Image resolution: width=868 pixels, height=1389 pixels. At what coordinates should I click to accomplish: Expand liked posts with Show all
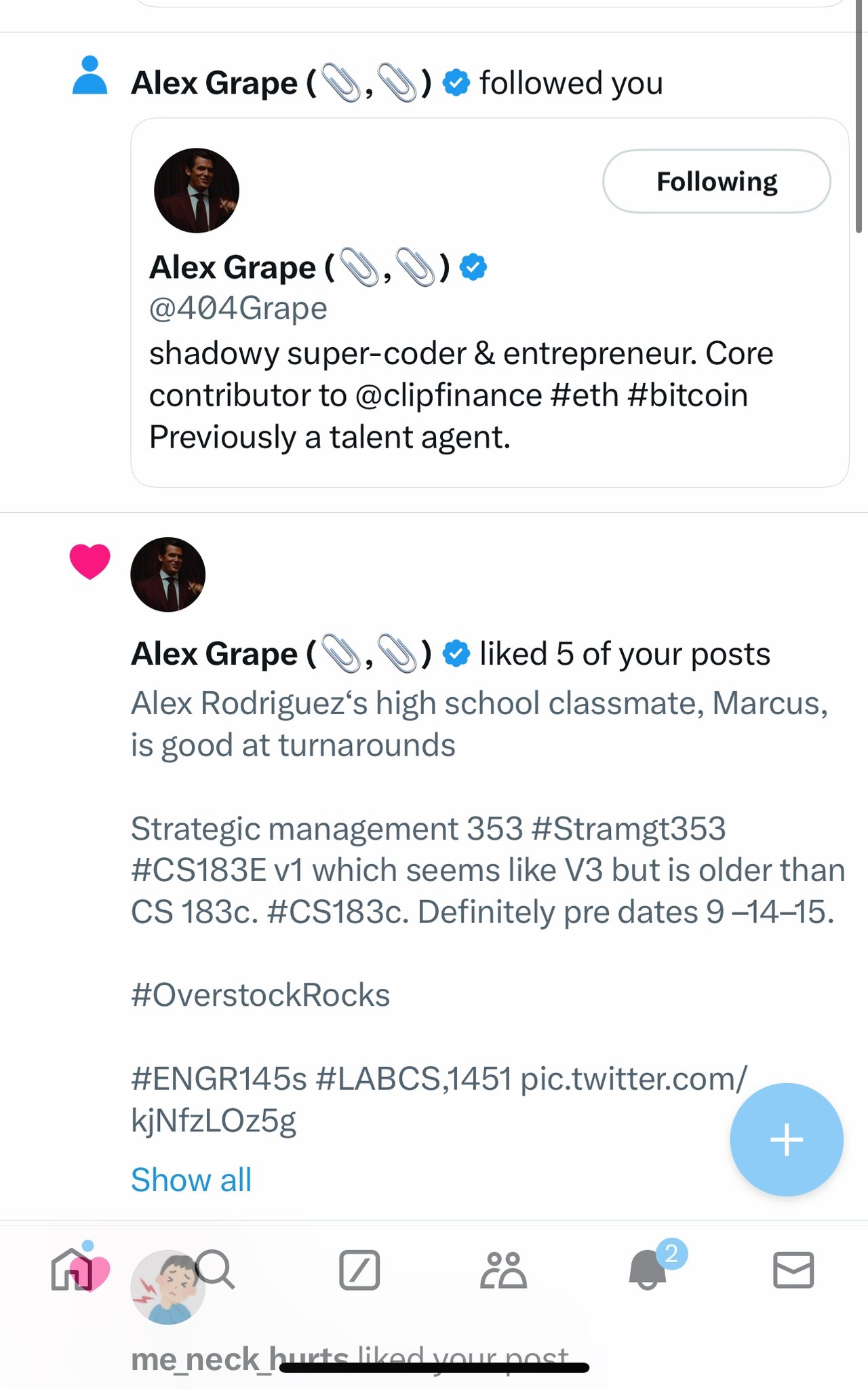[x=191, y=1180]
